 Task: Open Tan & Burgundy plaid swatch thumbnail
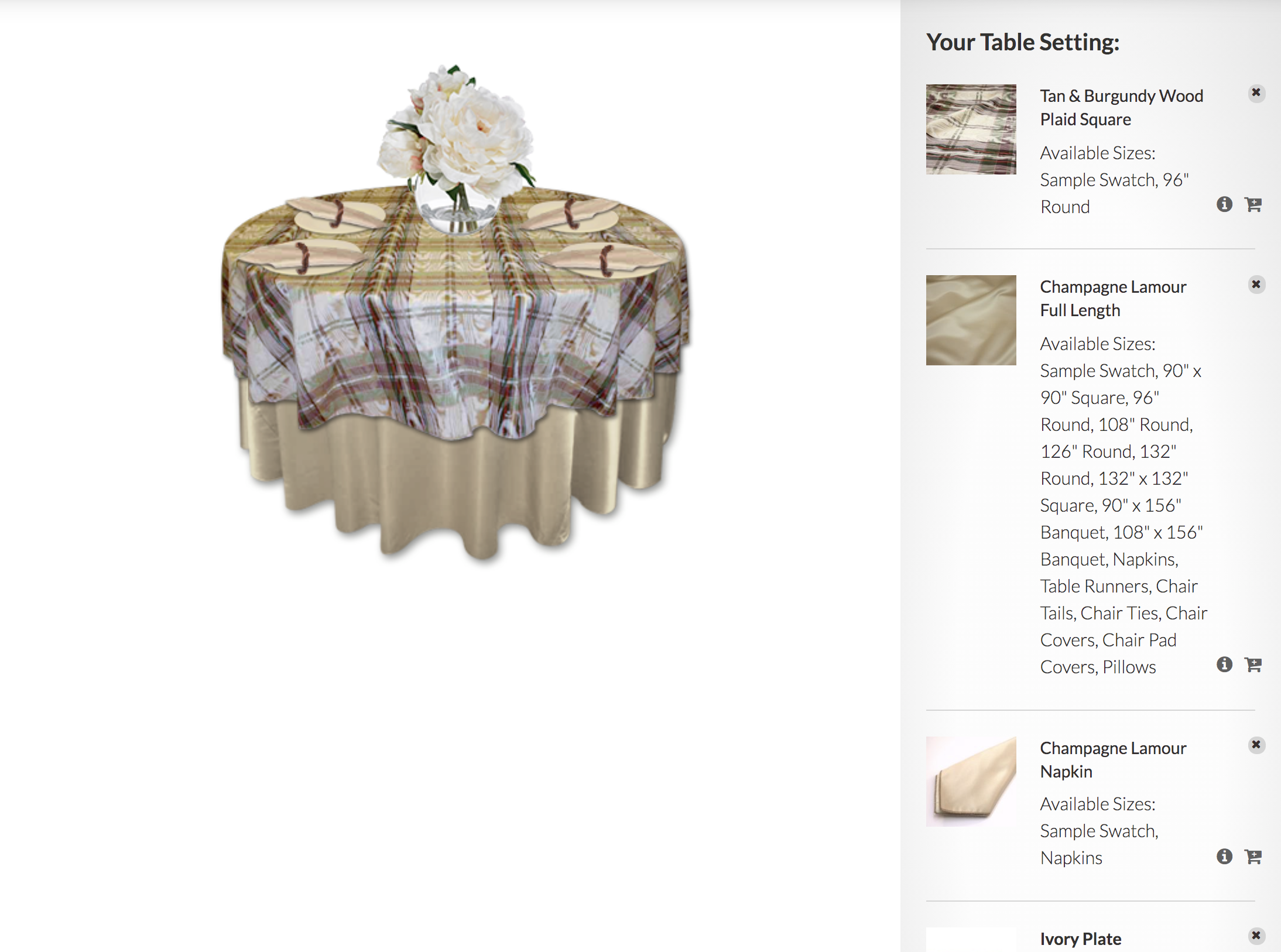971,129
